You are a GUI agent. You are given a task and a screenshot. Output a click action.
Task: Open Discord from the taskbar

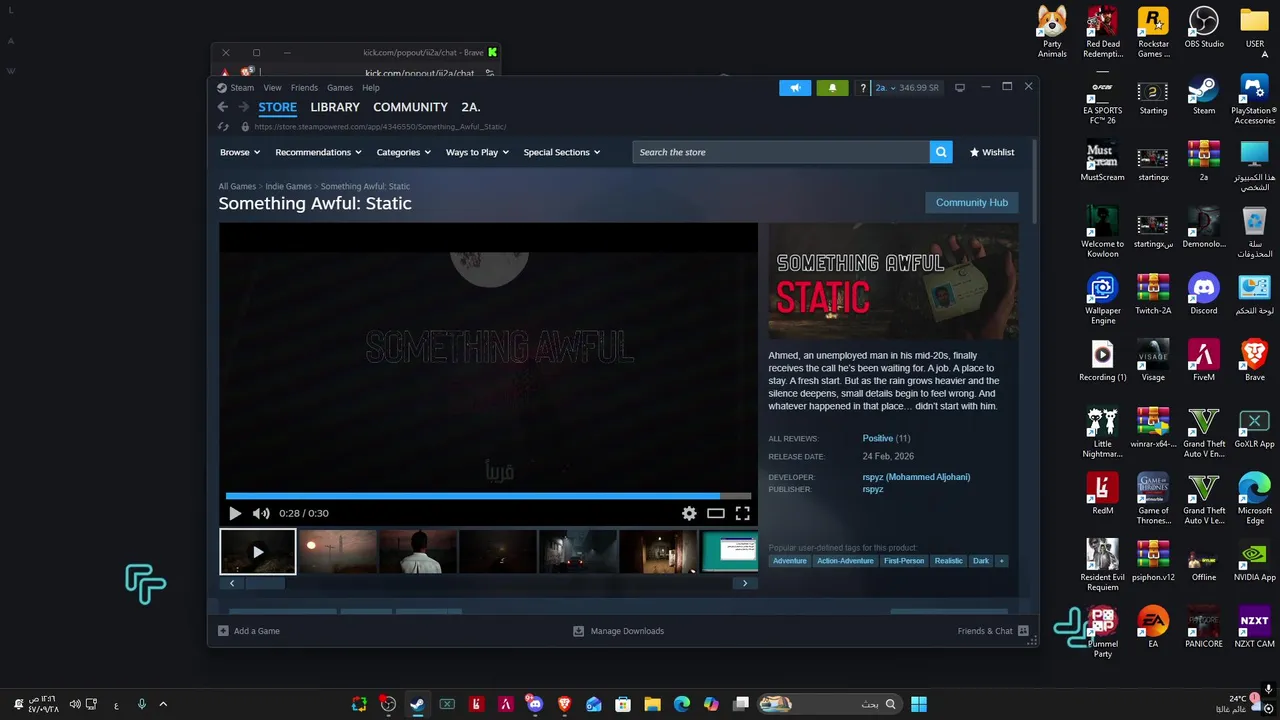[x=535, y=704]
